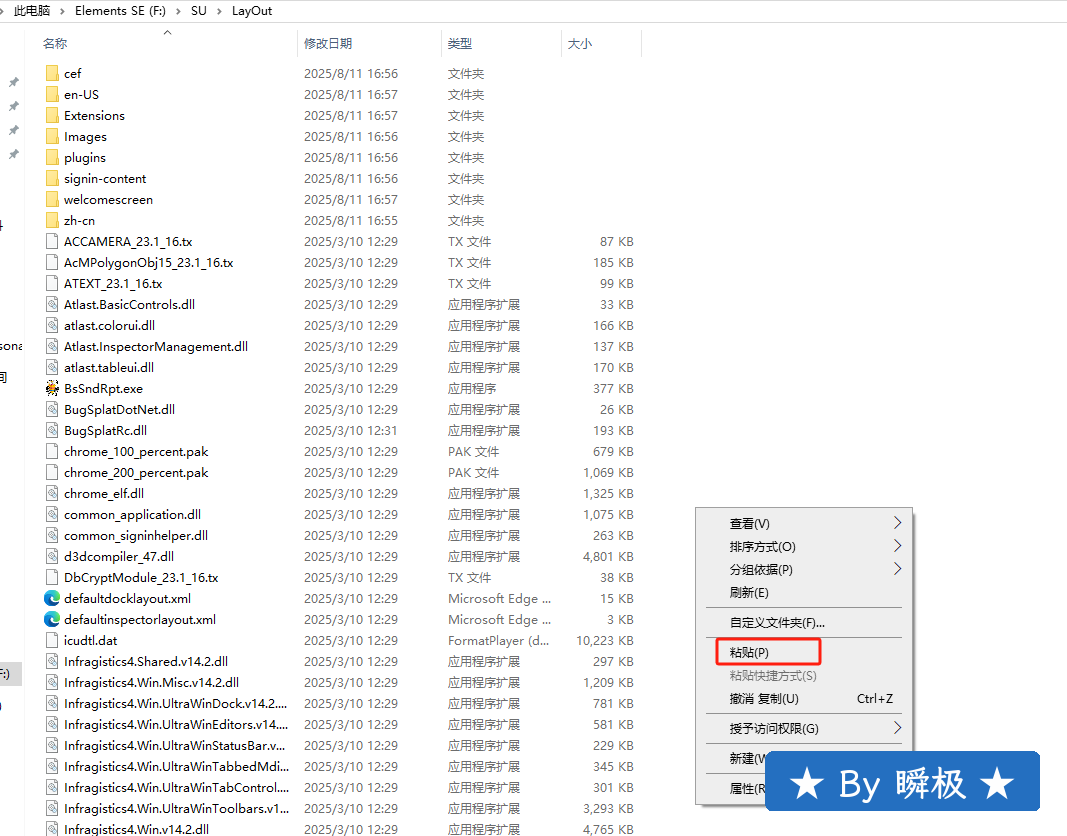Click the 大小 column header
Screen dimensions: 1067x836
tap(580, 44)
